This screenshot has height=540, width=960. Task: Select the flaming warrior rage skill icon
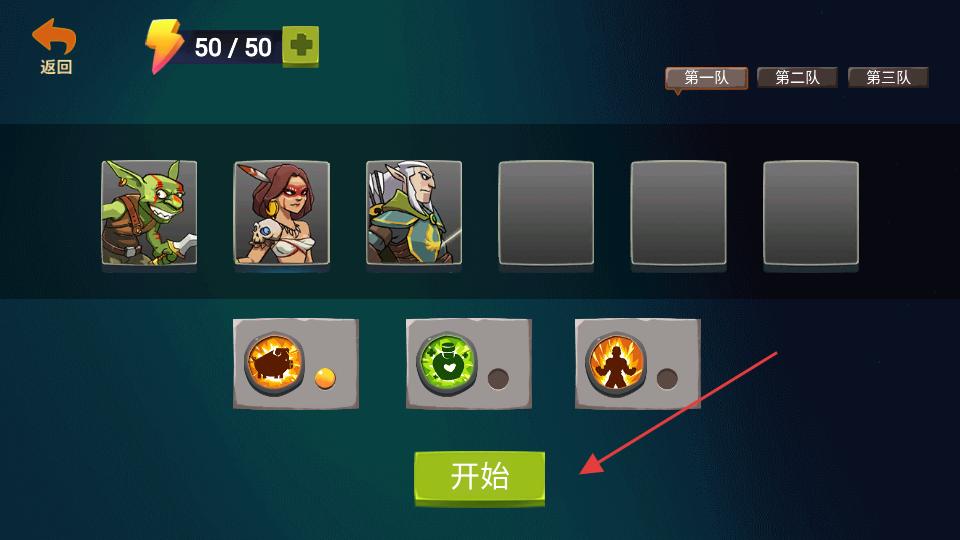(616, 362)
